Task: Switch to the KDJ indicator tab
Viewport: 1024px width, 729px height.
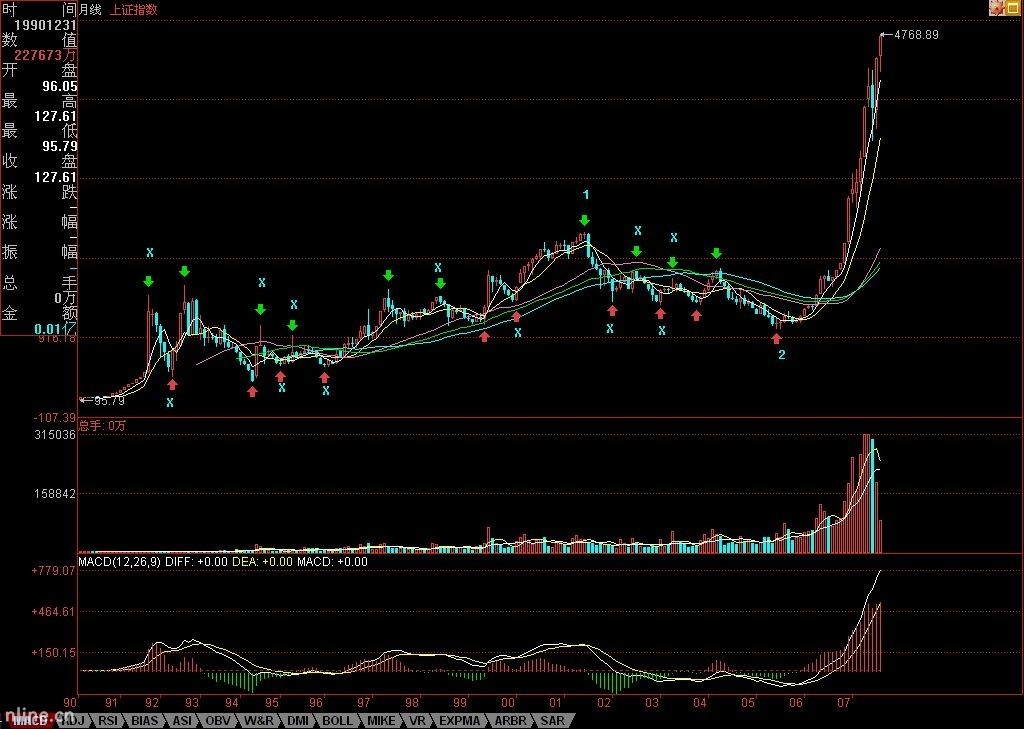Action: pyautogui.click(x=72, y=721)
